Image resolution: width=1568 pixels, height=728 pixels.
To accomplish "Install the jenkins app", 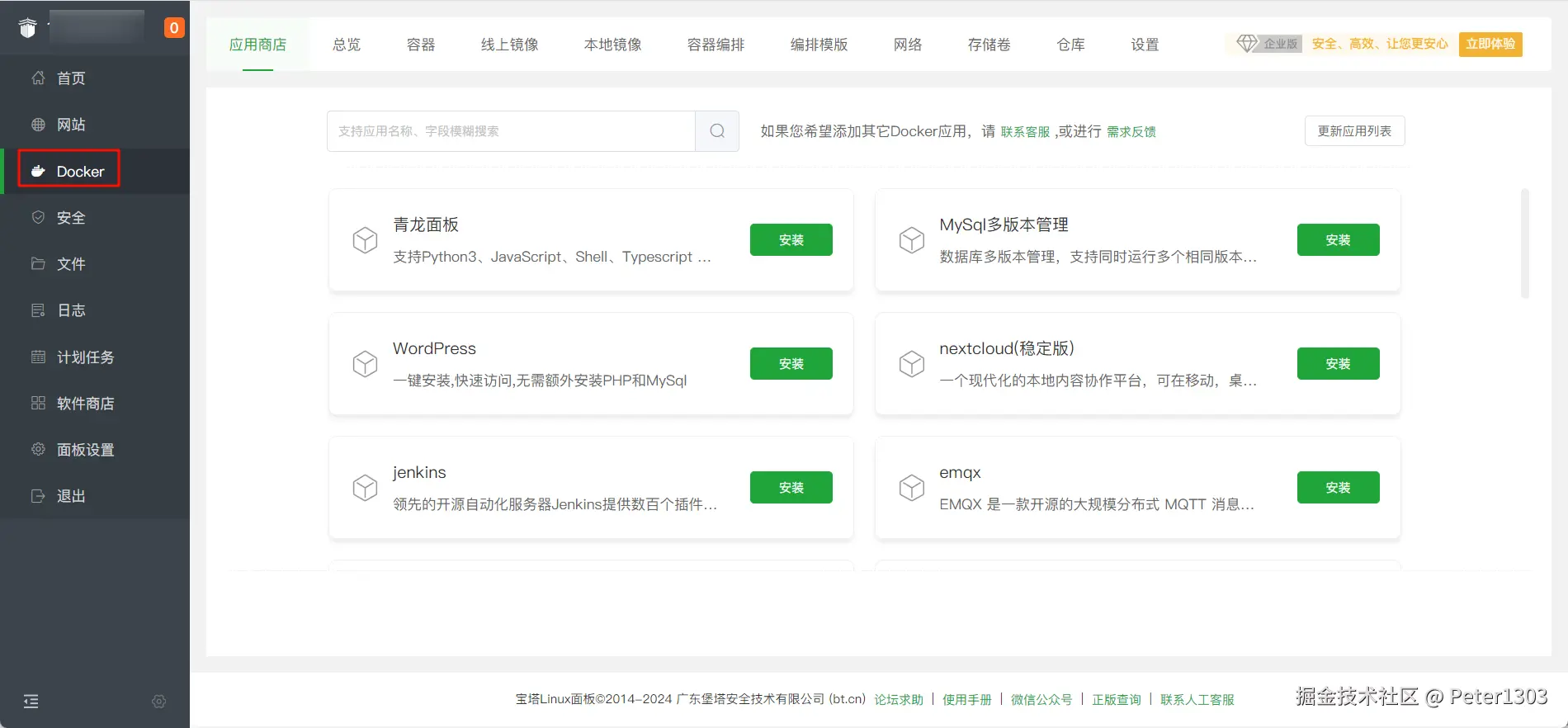I will click(791, 488).
